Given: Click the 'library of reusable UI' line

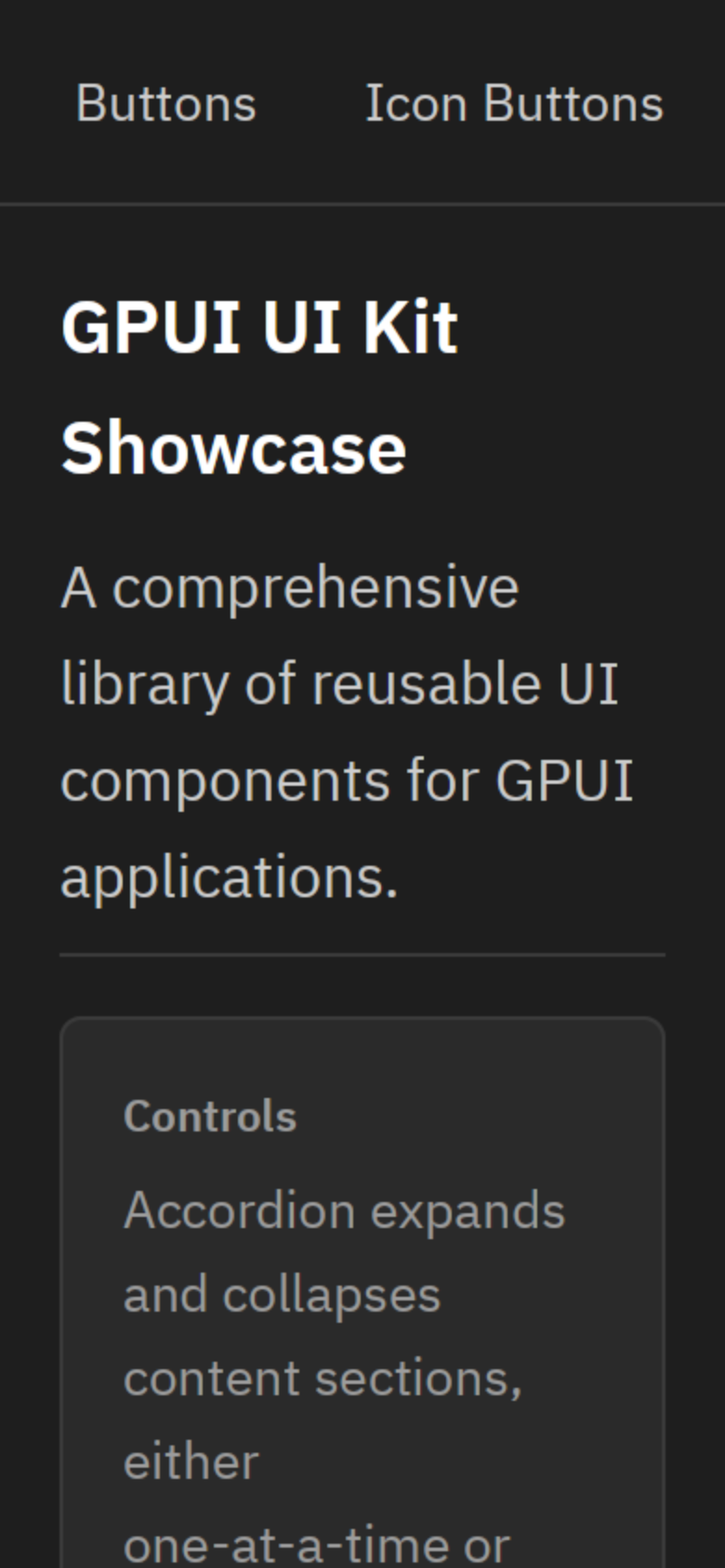Looking at the screenshot, I should 339,685.
